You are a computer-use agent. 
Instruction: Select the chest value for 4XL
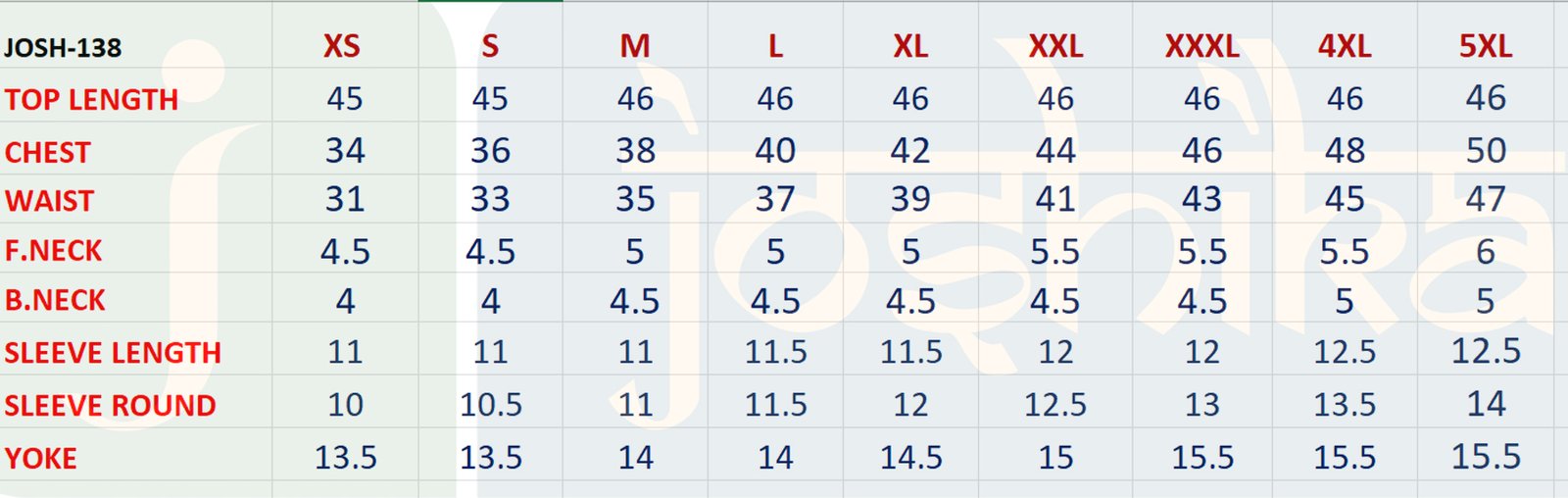pyautogui.click(x=1345, y=151)
